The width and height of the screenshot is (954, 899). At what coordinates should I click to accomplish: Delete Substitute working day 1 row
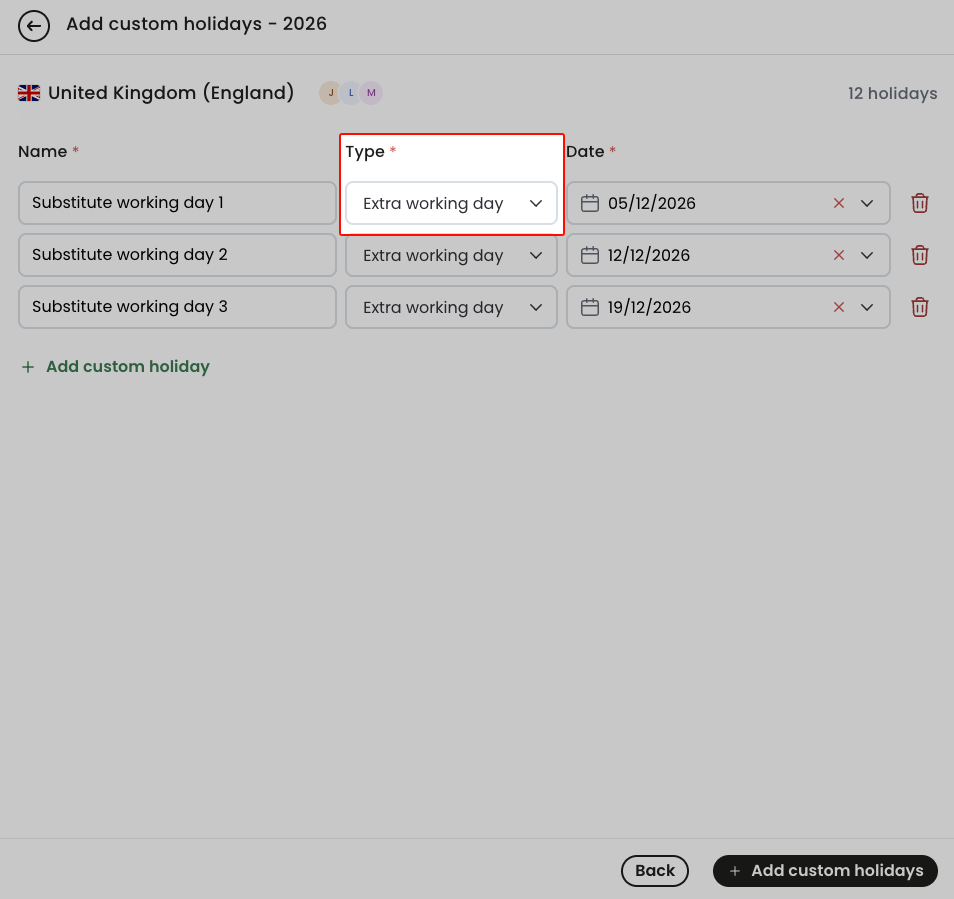919,203
